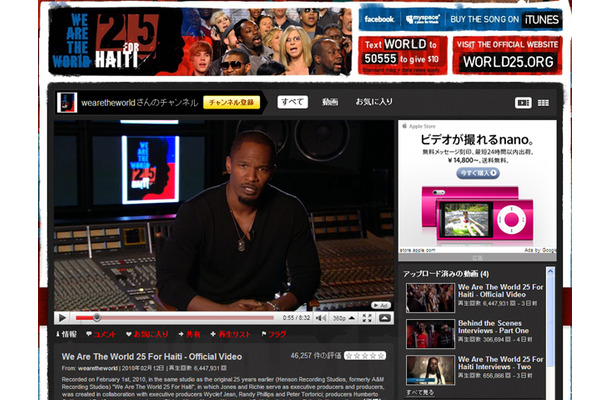
Task: Open the MySpace link in the banner
Action: tap(422, 19)
